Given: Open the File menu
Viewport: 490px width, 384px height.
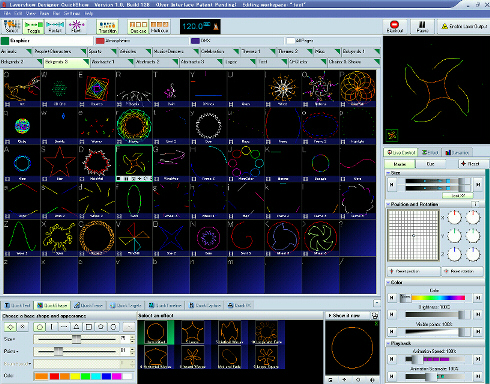Looking at the screenshot, I should [x=7, y=14].
